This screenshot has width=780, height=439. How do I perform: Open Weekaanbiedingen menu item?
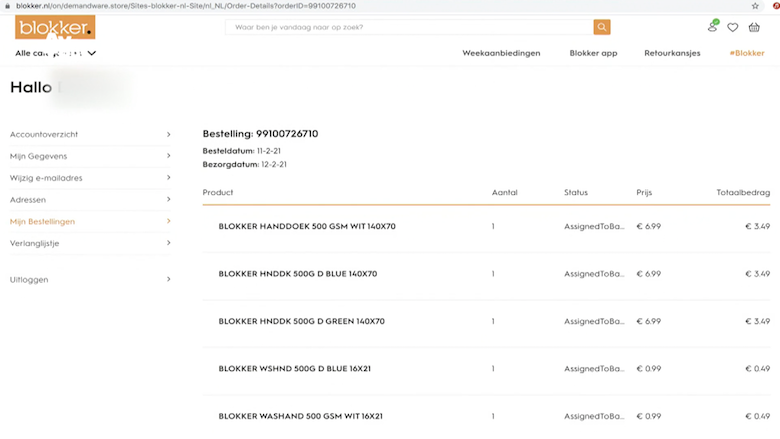[x=501, y=53]
